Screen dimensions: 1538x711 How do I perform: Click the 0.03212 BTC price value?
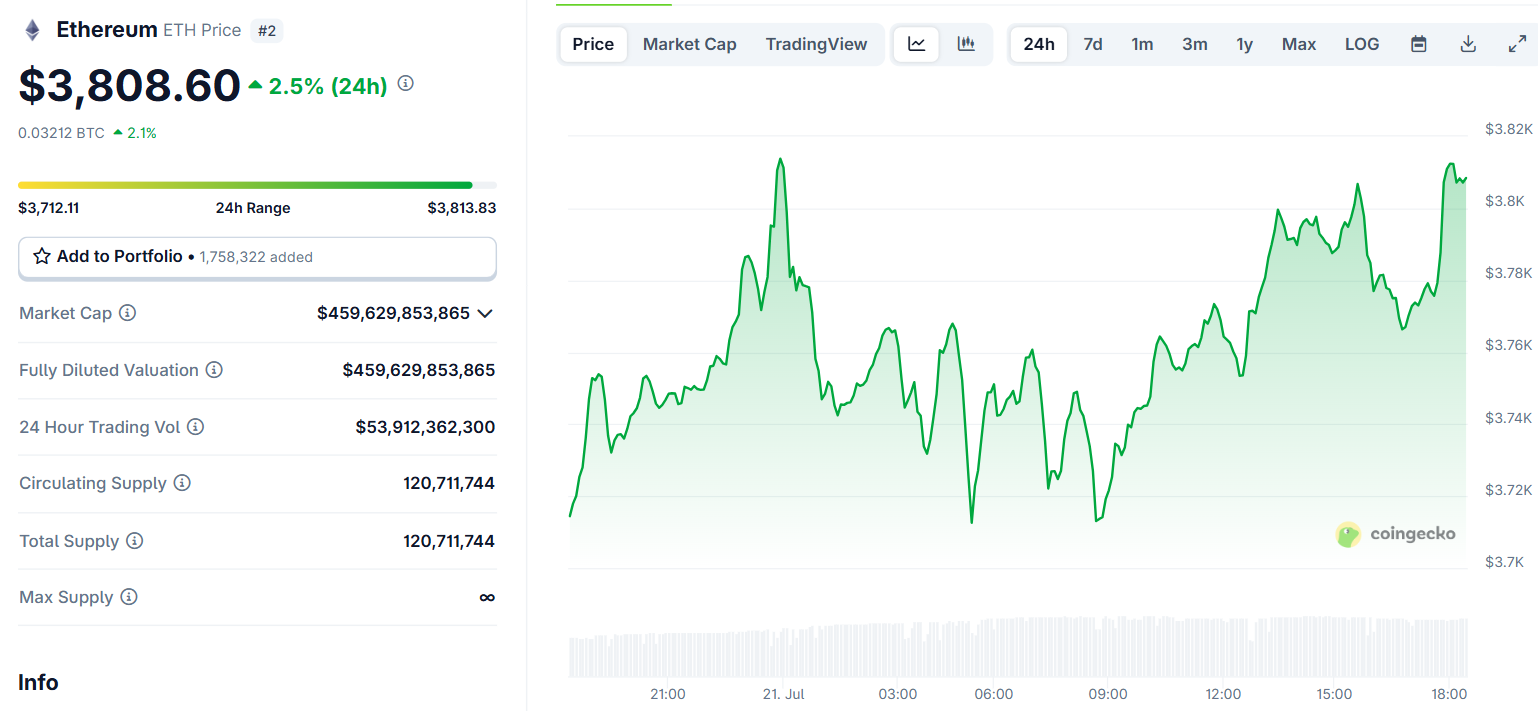(61, 132)
